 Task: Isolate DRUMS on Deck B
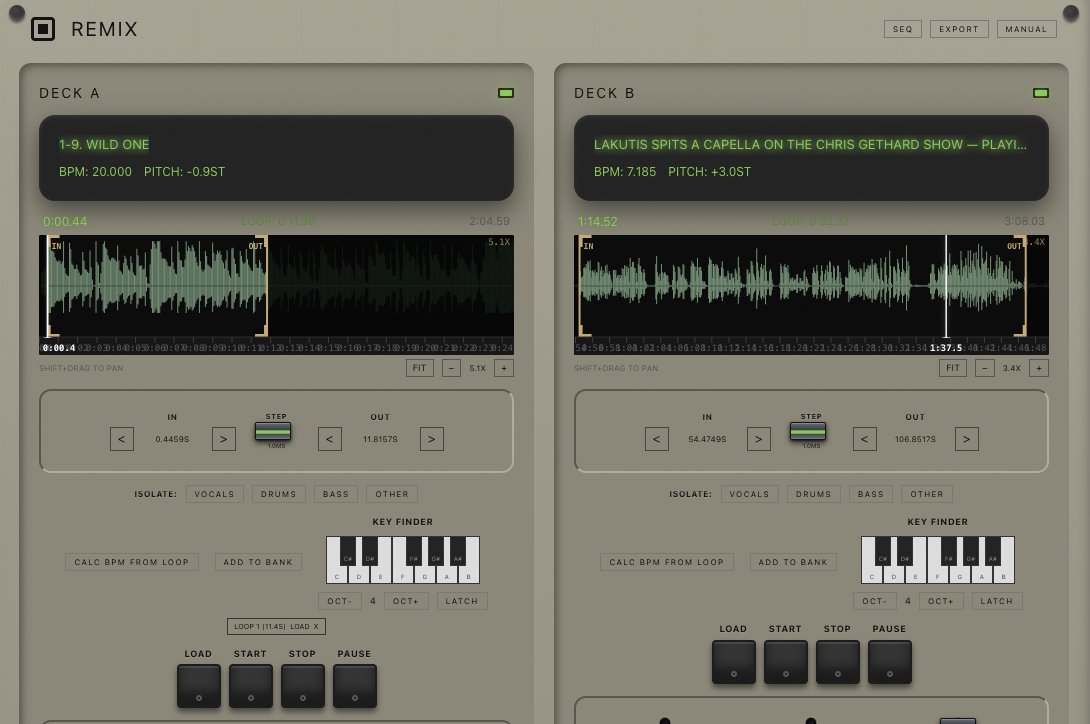tap(813, 494)
